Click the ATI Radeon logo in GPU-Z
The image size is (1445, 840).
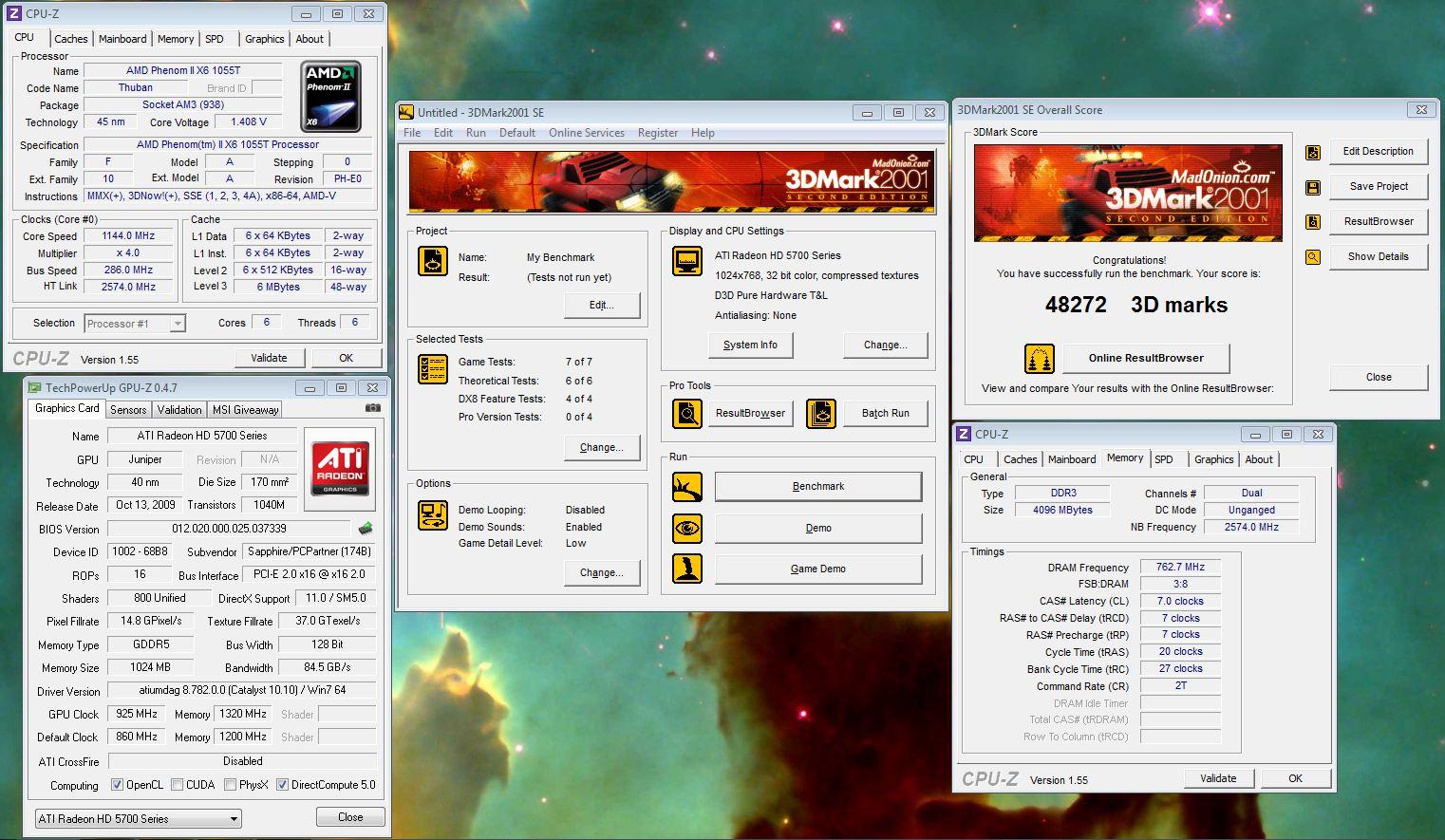(x=340, y=467)
